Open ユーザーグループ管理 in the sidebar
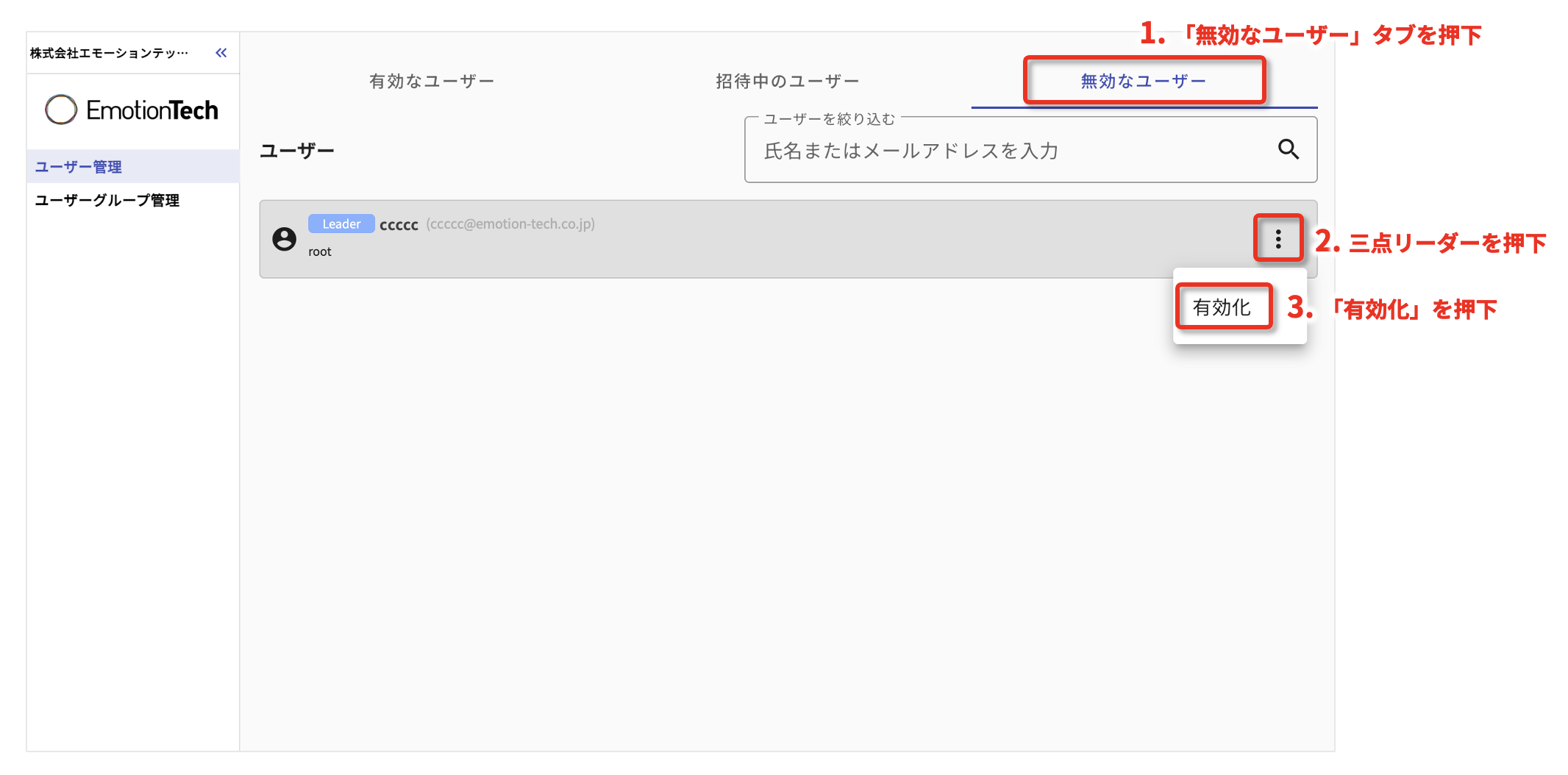This screenshot has height=775, width=1568. click(107, 200)
